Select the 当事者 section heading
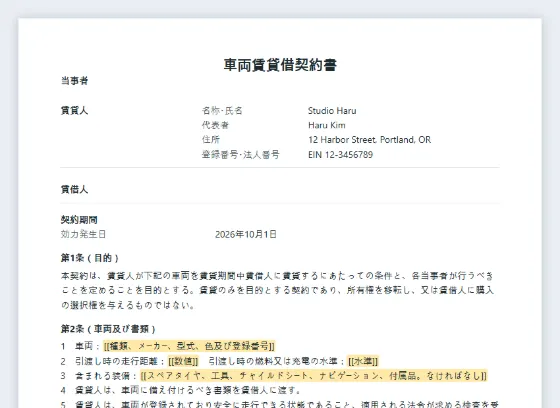 (74, 81)
